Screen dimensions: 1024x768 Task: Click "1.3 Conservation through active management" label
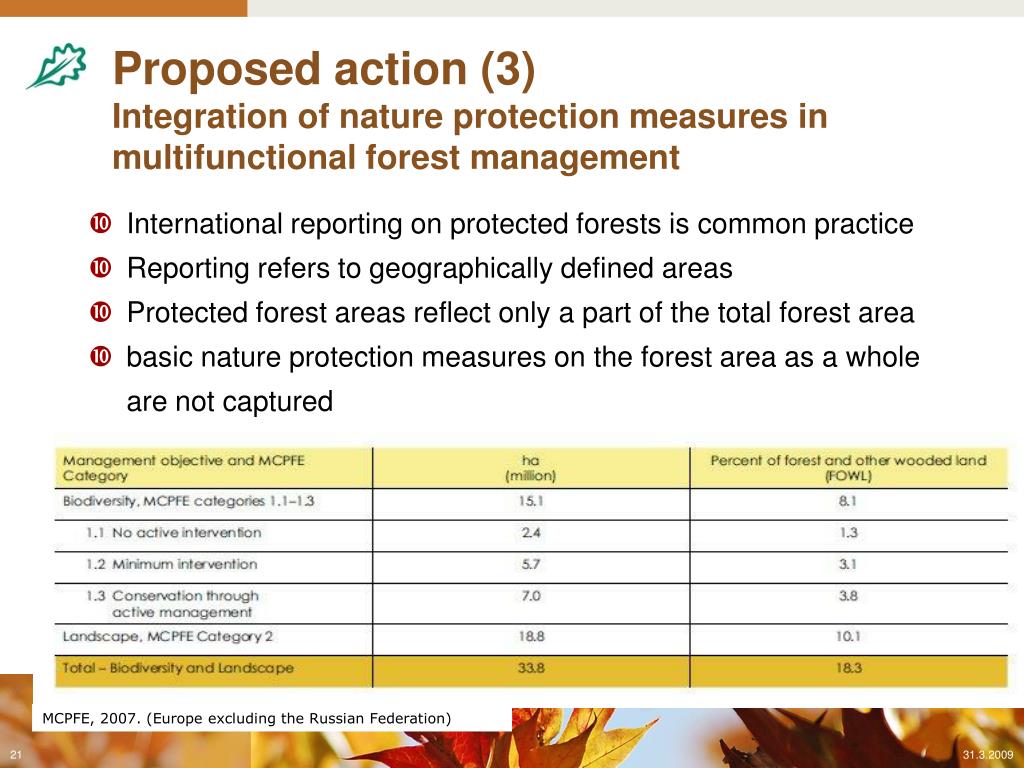click(172, 604)
